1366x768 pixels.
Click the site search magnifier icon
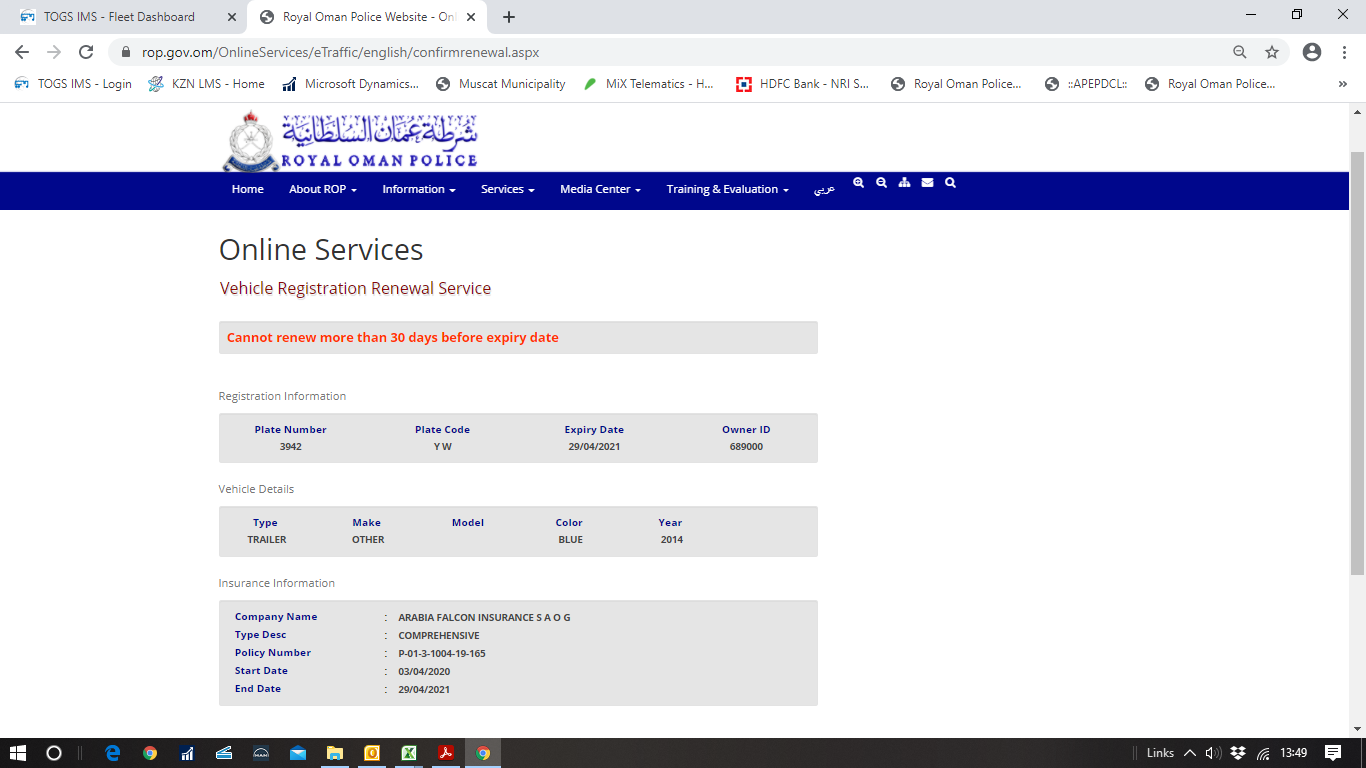(x=950, y=183)
